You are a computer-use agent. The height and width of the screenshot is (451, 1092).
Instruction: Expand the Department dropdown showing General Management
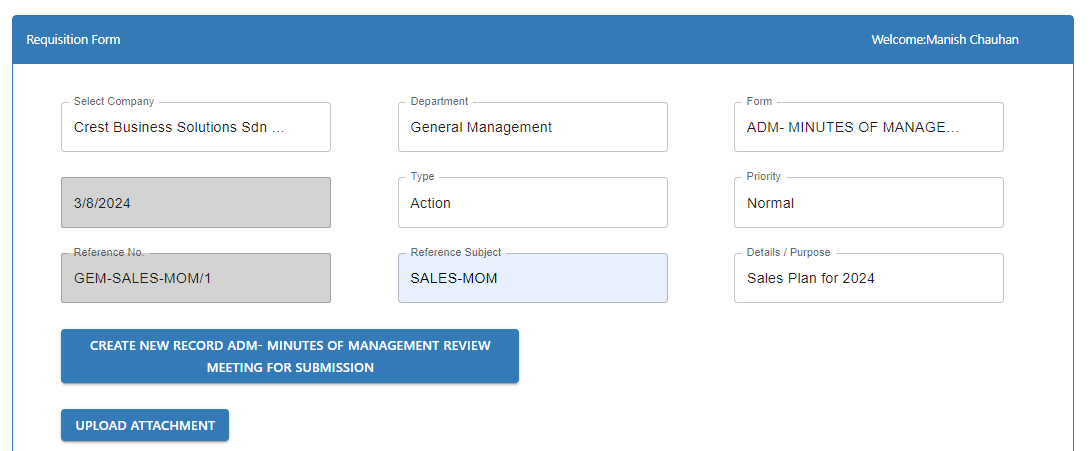[532, 128]
